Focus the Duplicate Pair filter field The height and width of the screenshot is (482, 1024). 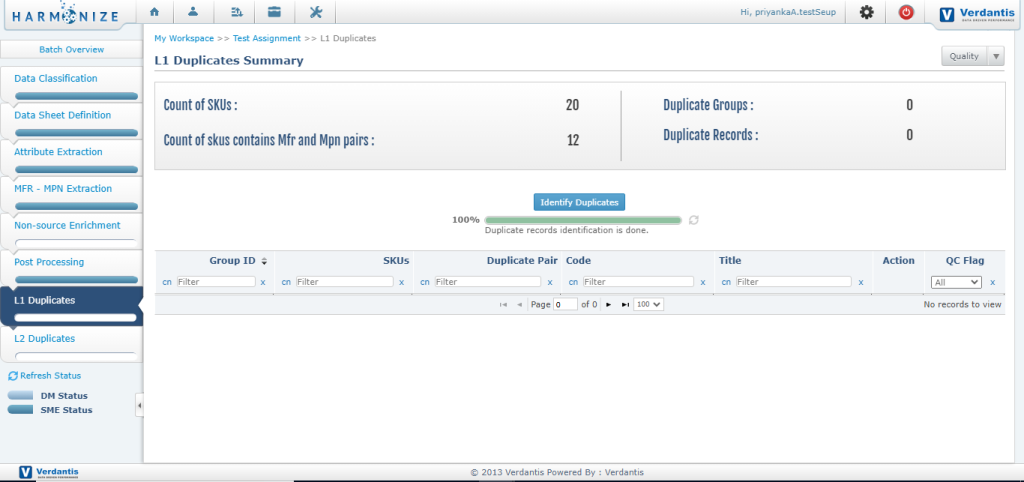(487, 282)
